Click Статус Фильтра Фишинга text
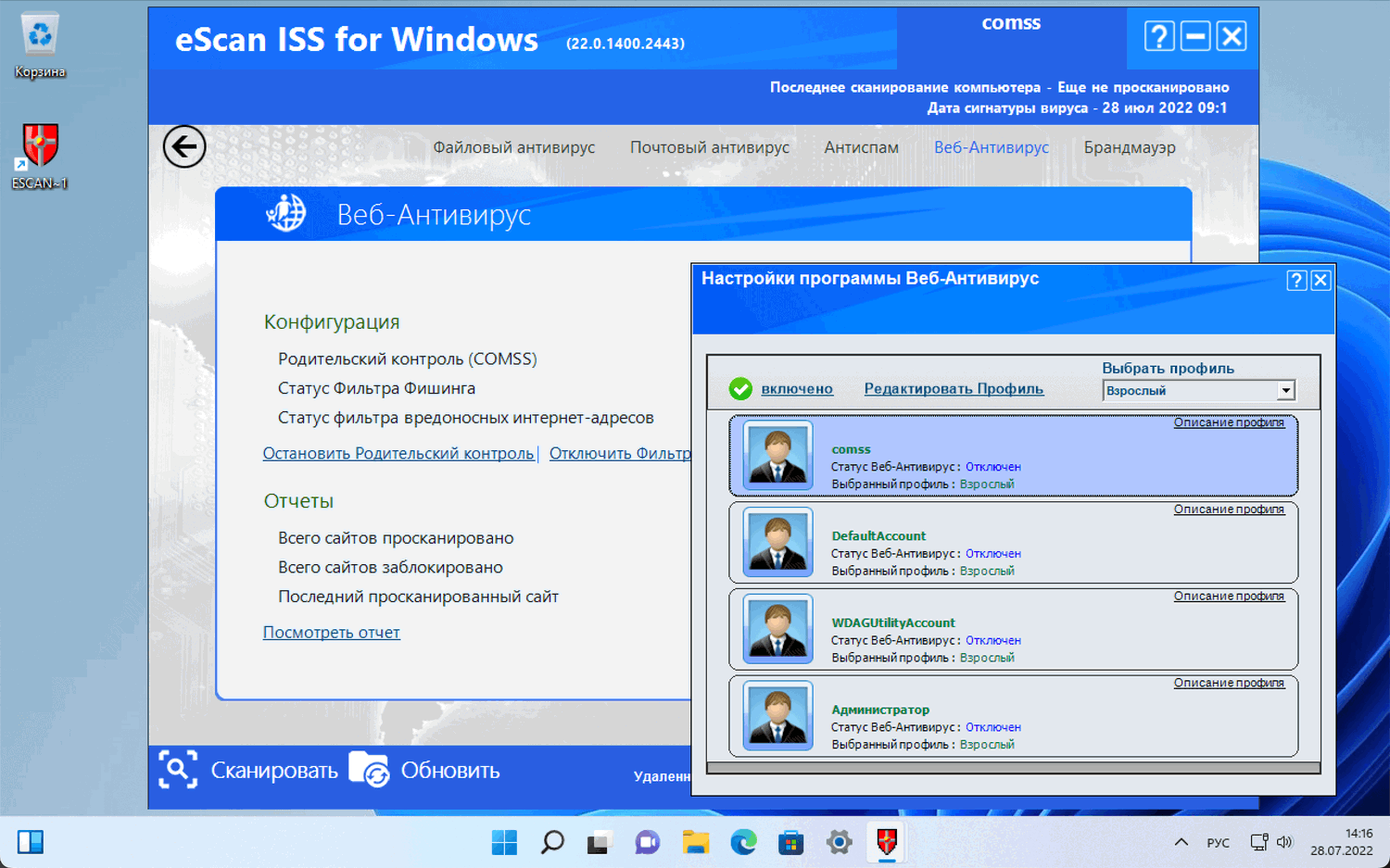Screen dimensions: 1390x868 click(376, 388)
